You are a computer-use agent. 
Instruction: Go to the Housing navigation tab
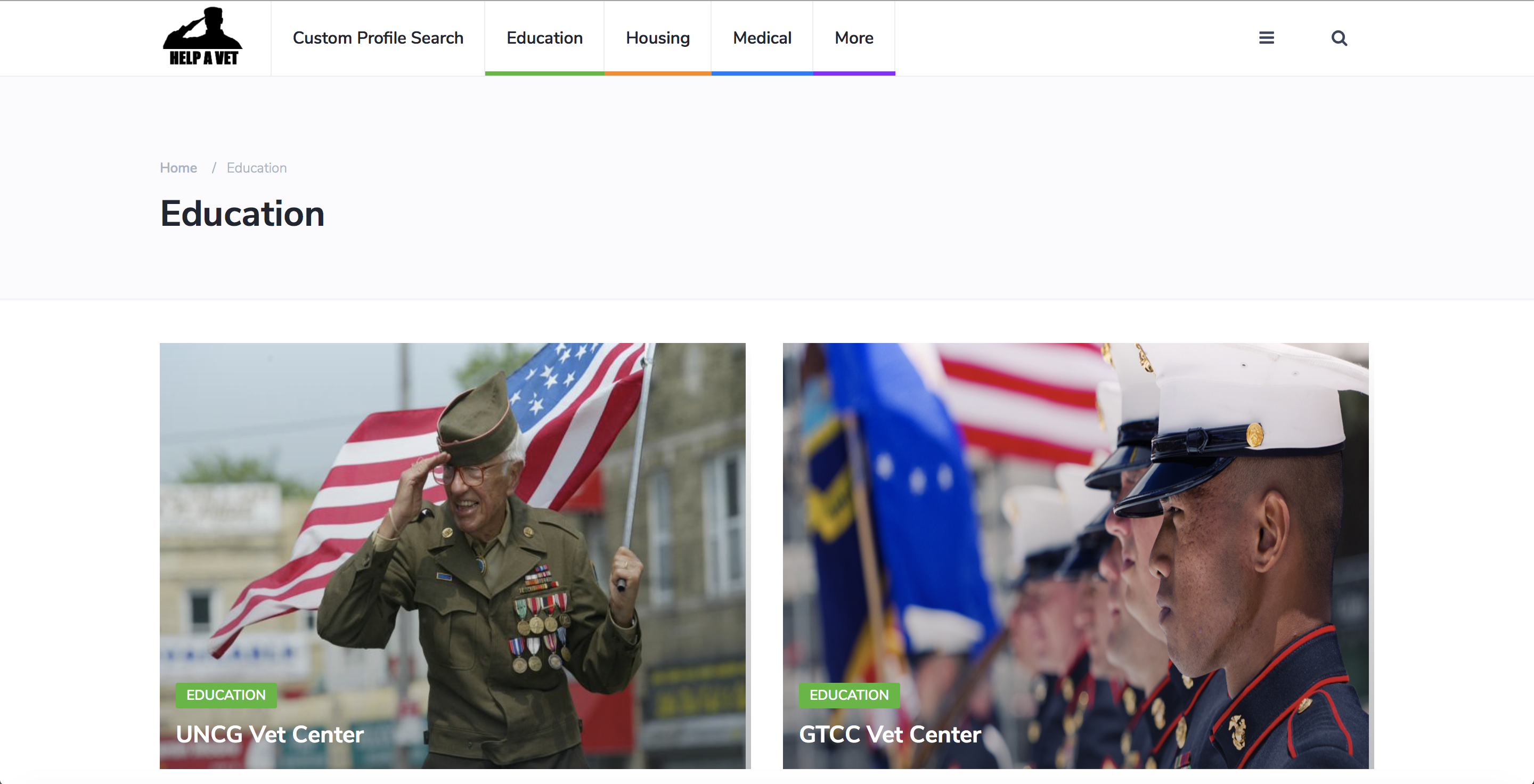[657, 38]
